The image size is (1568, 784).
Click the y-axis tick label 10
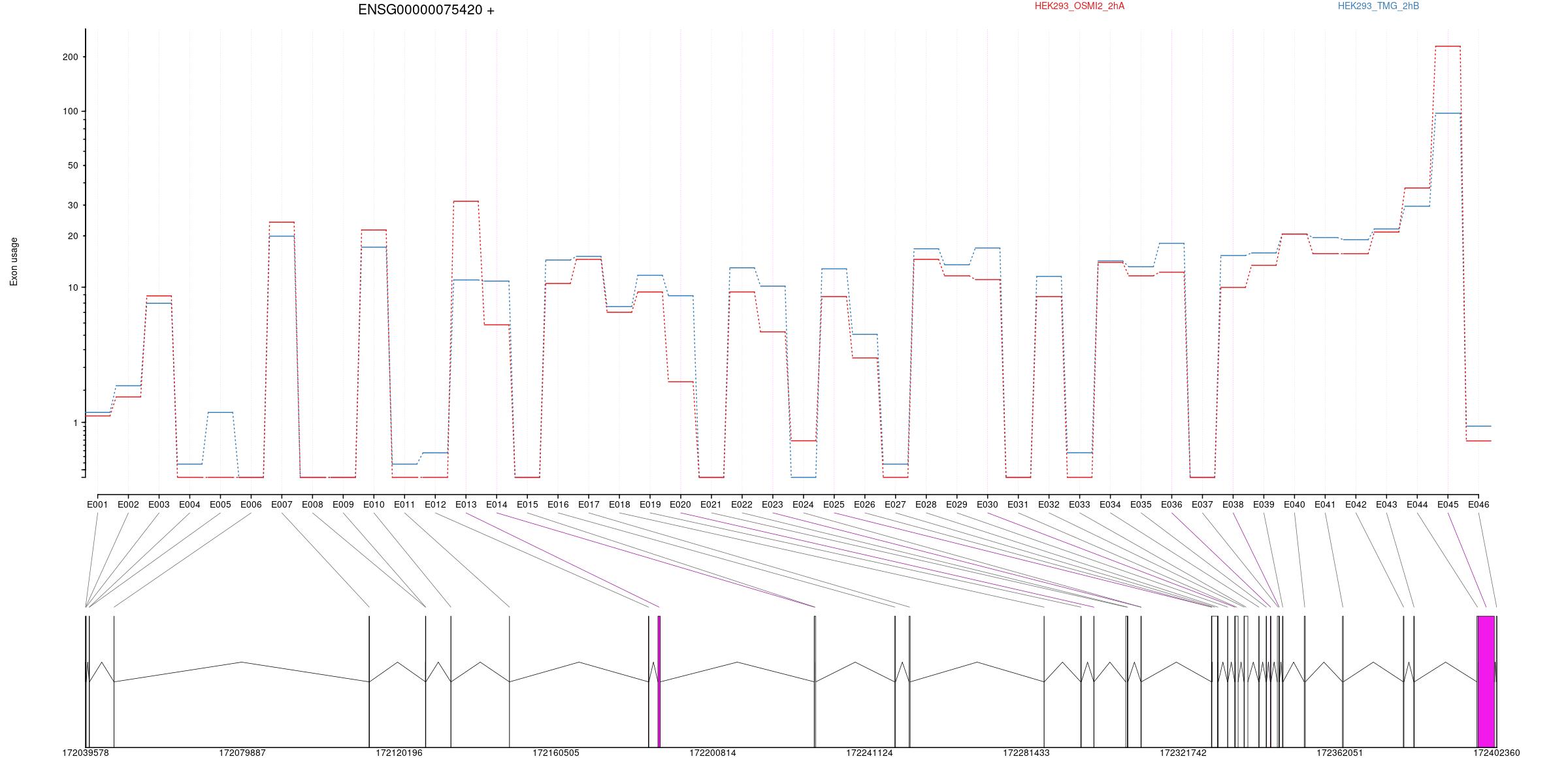[x=73, y=287]
